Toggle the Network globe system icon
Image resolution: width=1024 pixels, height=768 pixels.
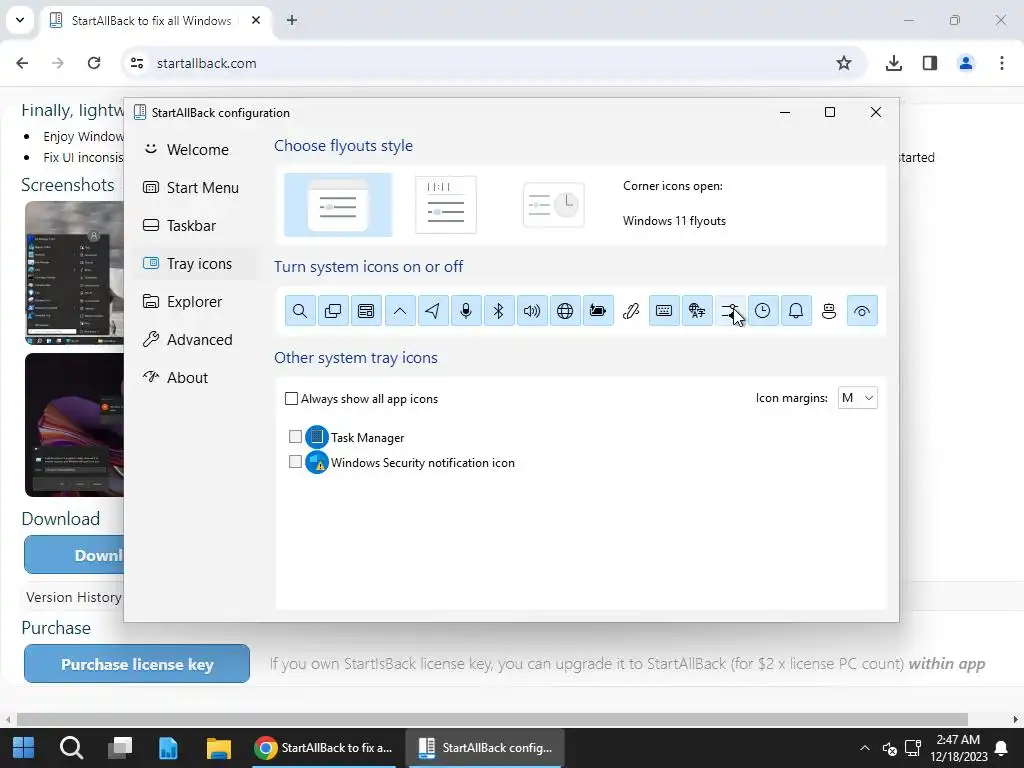(565, 311)
